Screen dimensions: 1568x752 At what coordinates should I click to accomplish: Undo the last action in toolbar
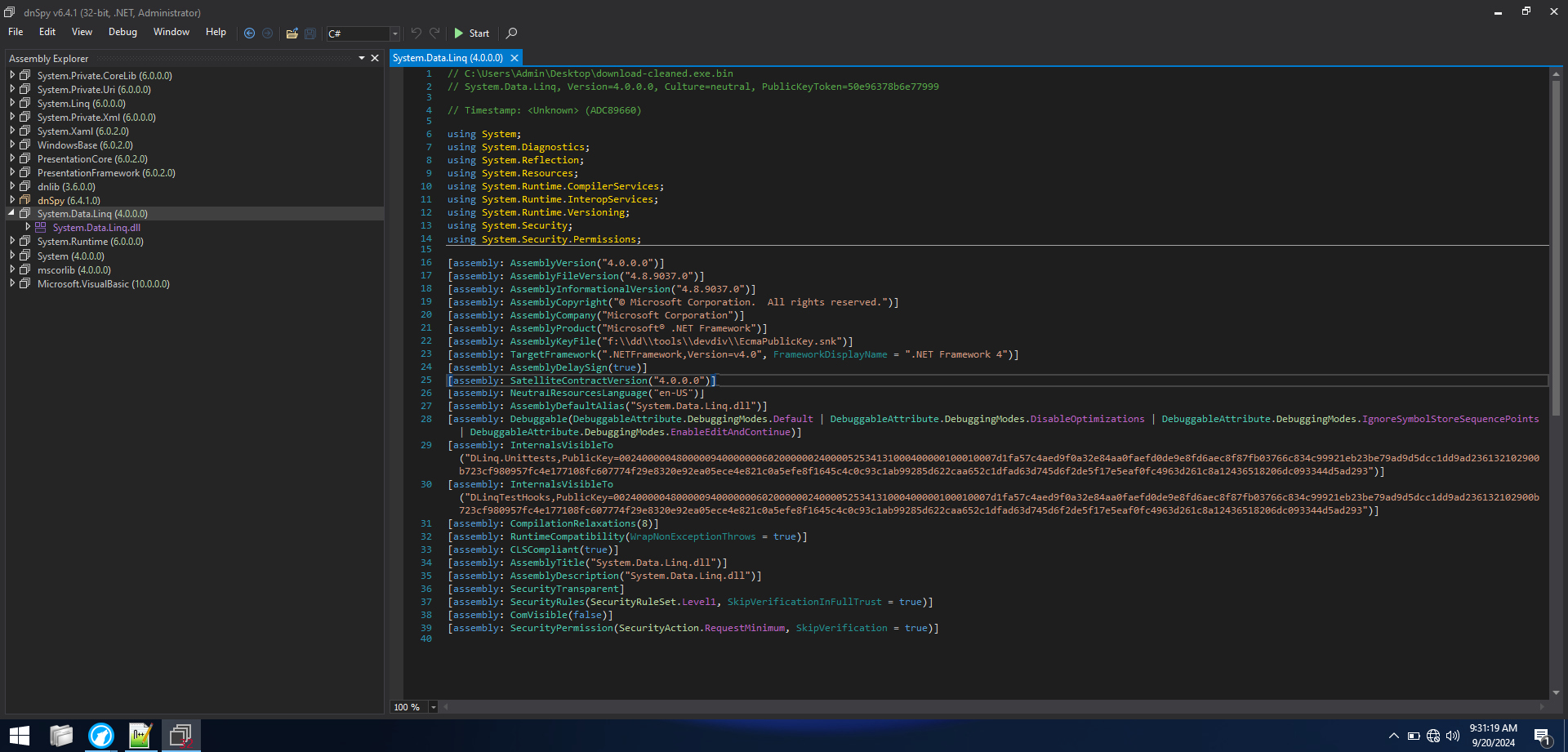416,33
